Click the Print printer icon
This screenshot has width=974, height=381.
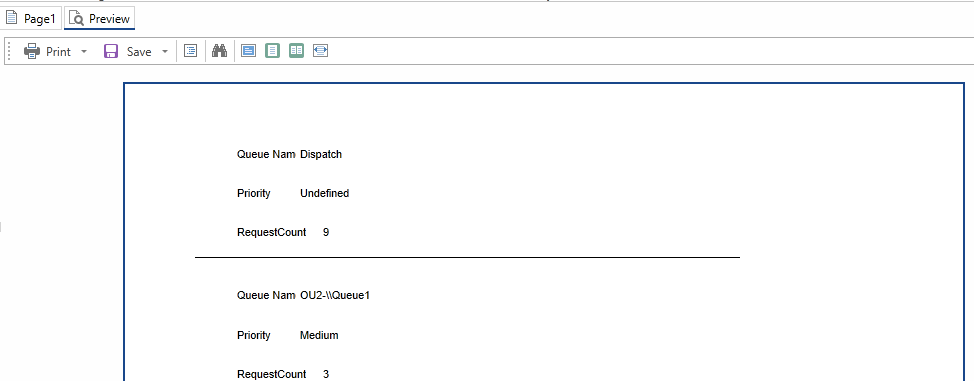[x=32, y=51]
